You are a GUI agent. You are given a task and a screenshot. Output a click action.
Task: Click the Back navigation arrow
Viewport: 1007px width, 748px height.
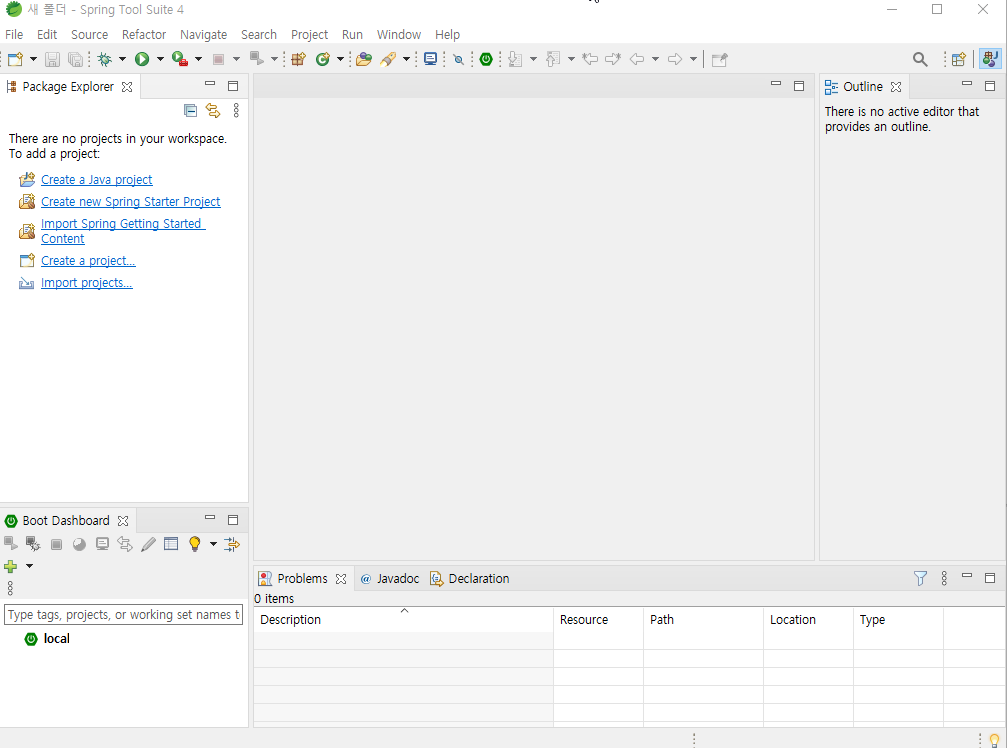636,60
